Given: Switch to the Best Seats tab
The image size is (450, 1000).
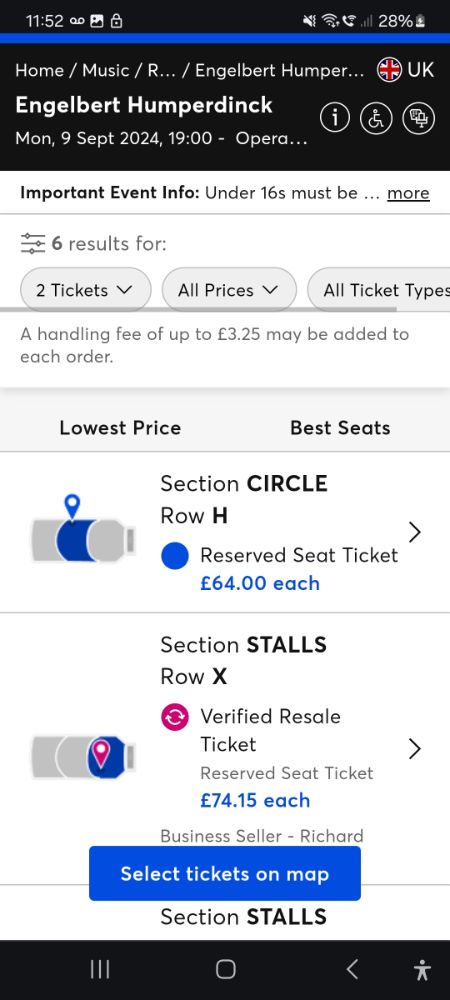Looking at the screenshot, I should tap(340, 428).
